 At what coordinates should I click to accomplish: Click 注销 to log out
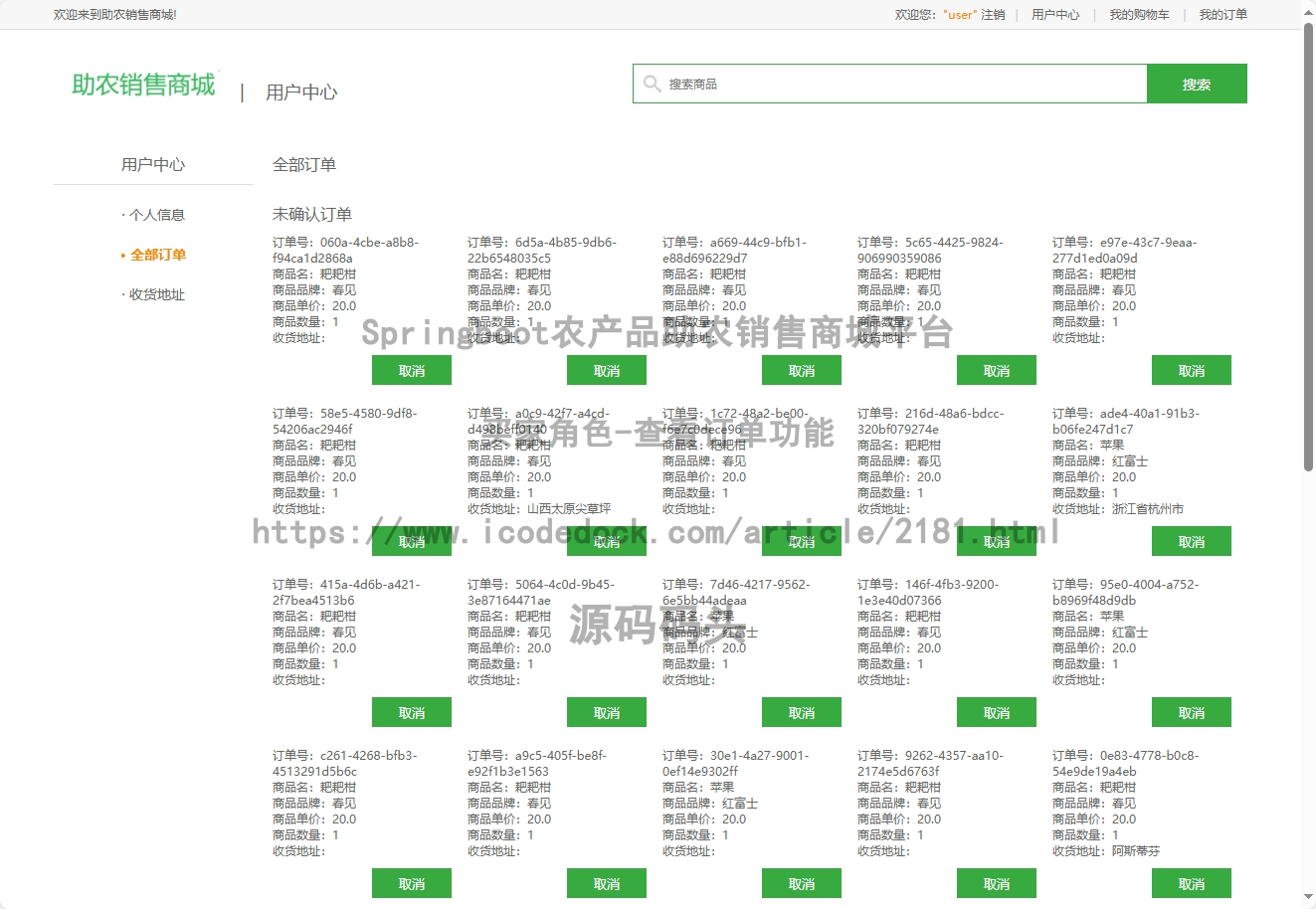point(993,15)
